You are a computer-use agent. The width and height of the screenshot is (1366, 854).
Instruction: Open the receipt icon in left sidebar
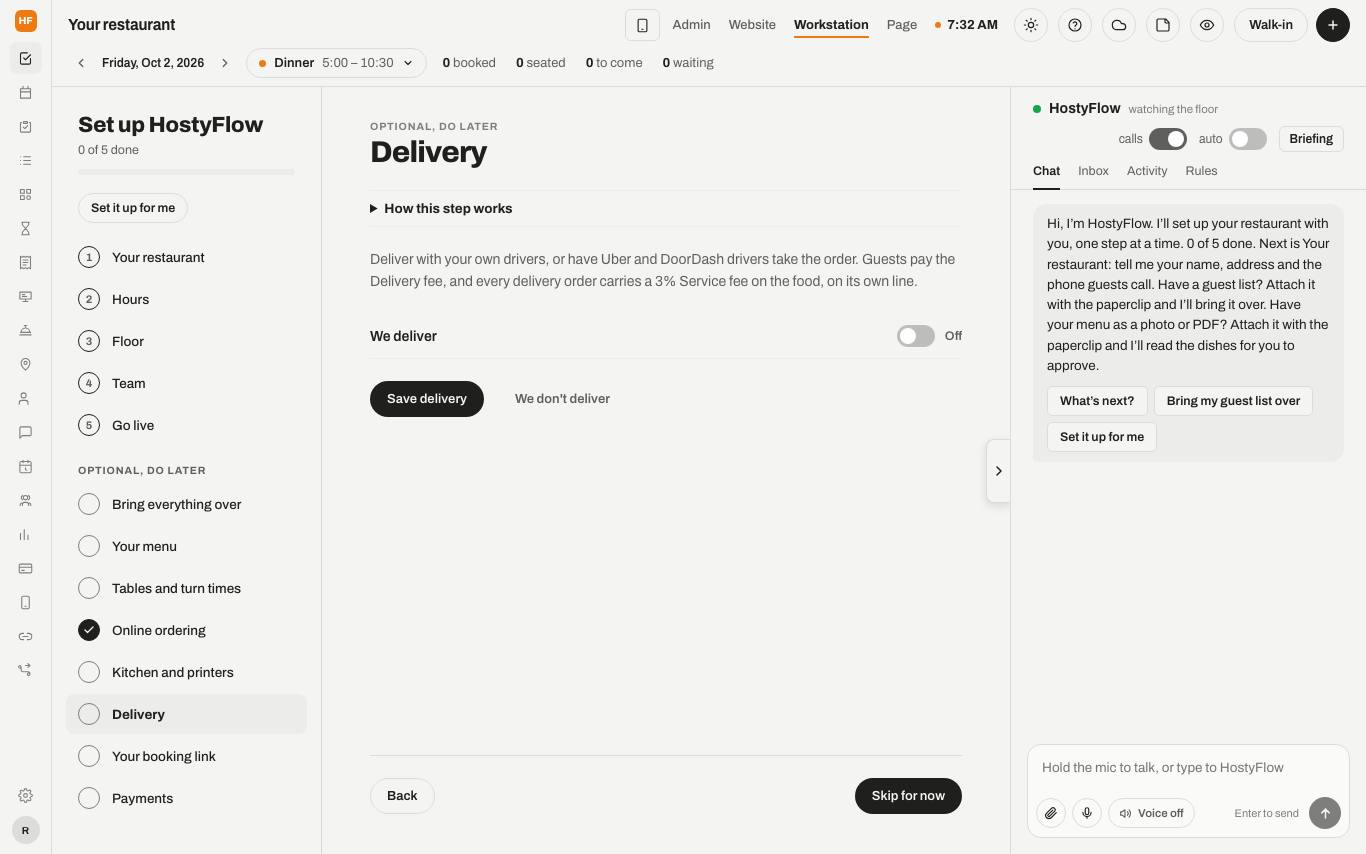click(x=25, y=263)
